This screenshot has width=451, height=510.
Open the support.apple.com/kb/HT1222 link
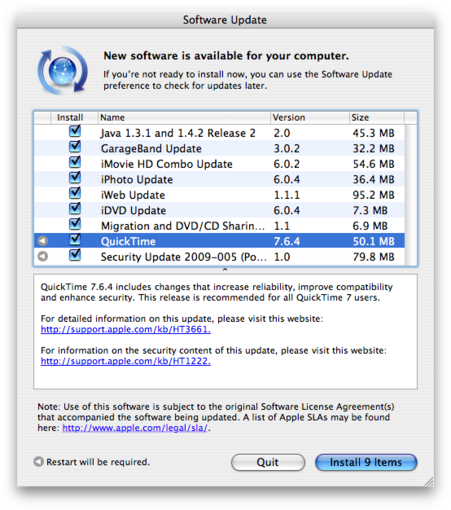[x=126, y=361]
